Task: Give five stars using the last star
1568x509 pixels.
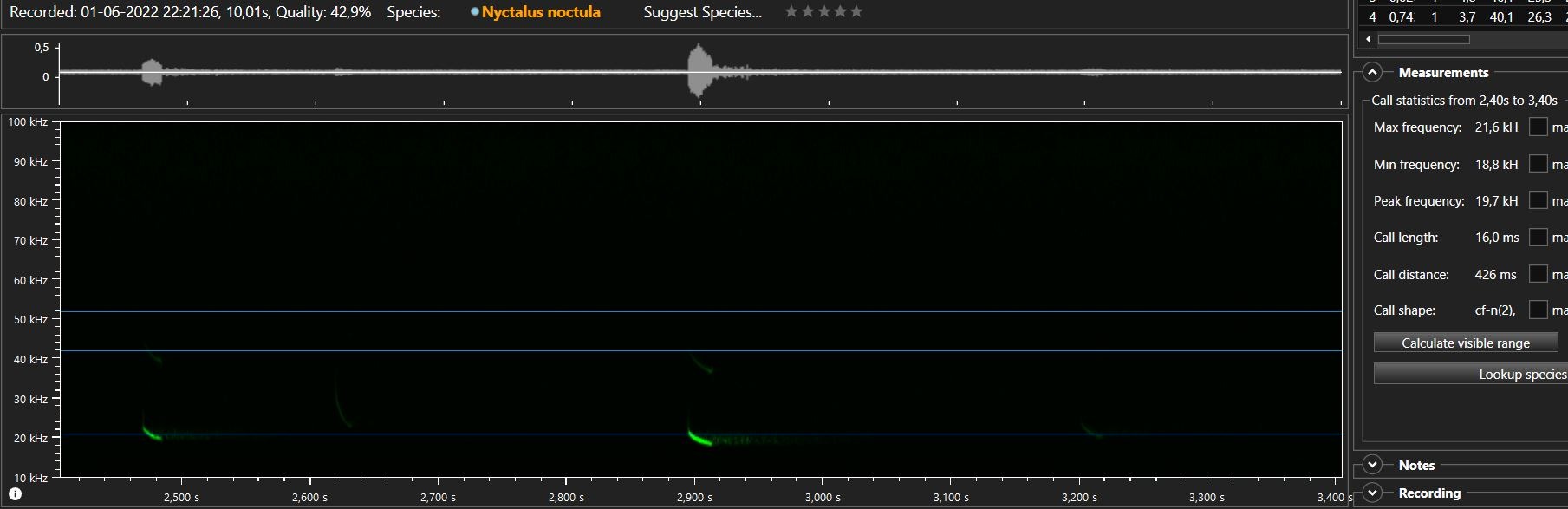Action: (856, 12)
